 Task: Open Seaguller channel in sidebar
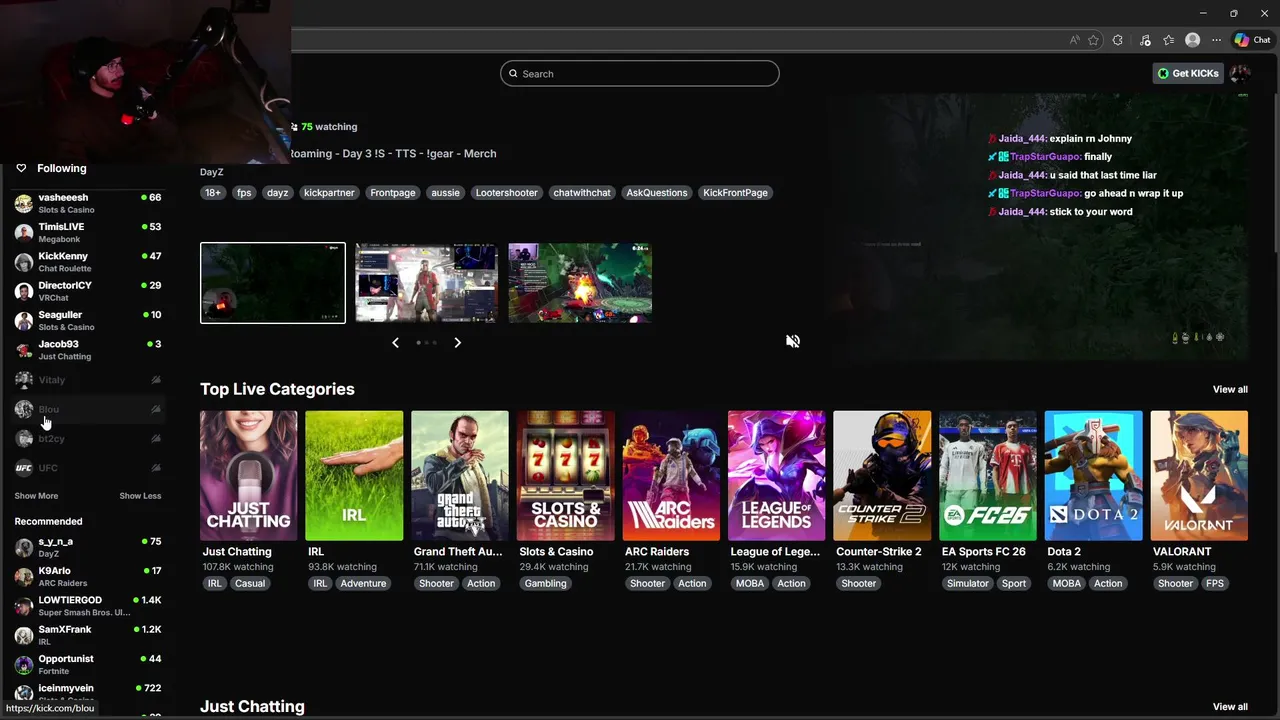pos(88,320)
